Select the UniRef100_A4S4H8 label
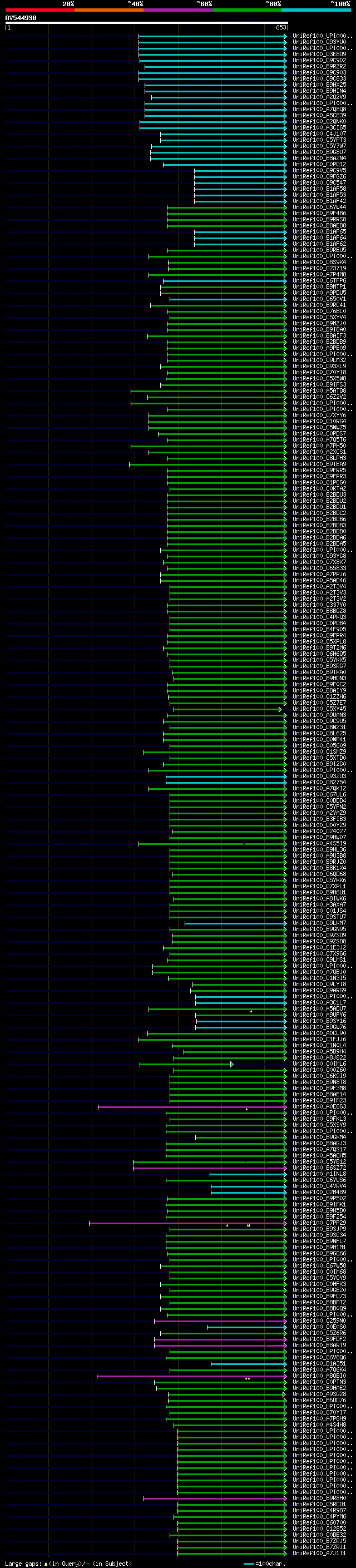The height and width of the screenshot is (1568, 356). coord(319,1425)
